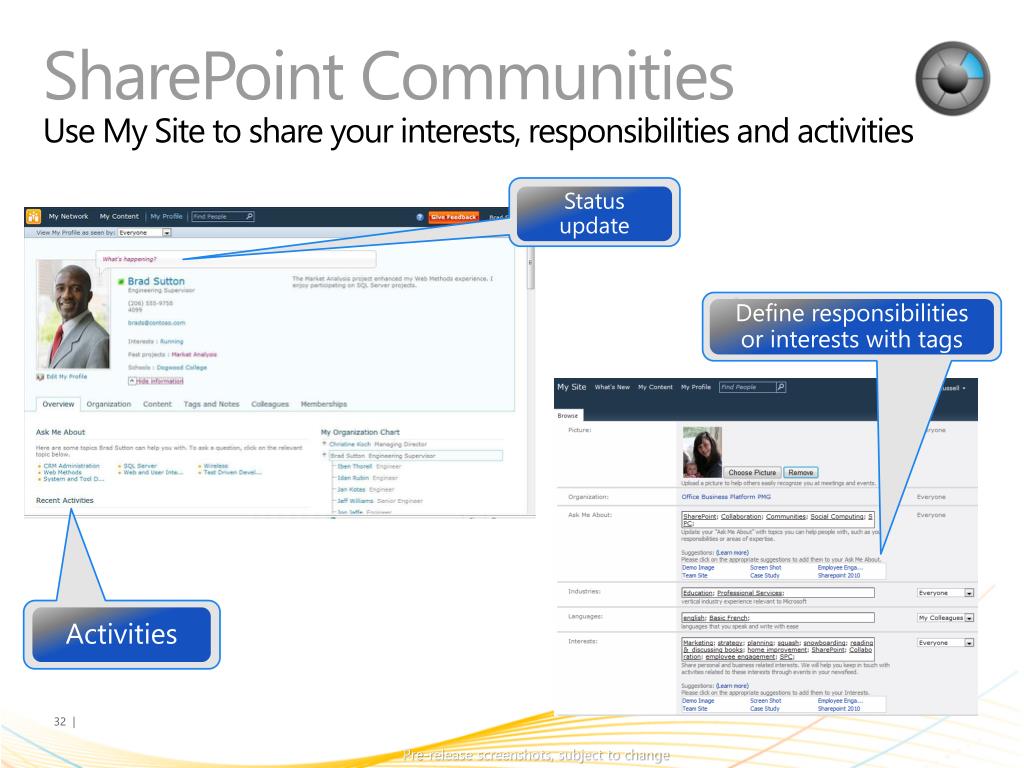Open My Content in Brad Sutton's profile bar
The width and height of the screenshot is (1024, 768).
pos(119,216)
